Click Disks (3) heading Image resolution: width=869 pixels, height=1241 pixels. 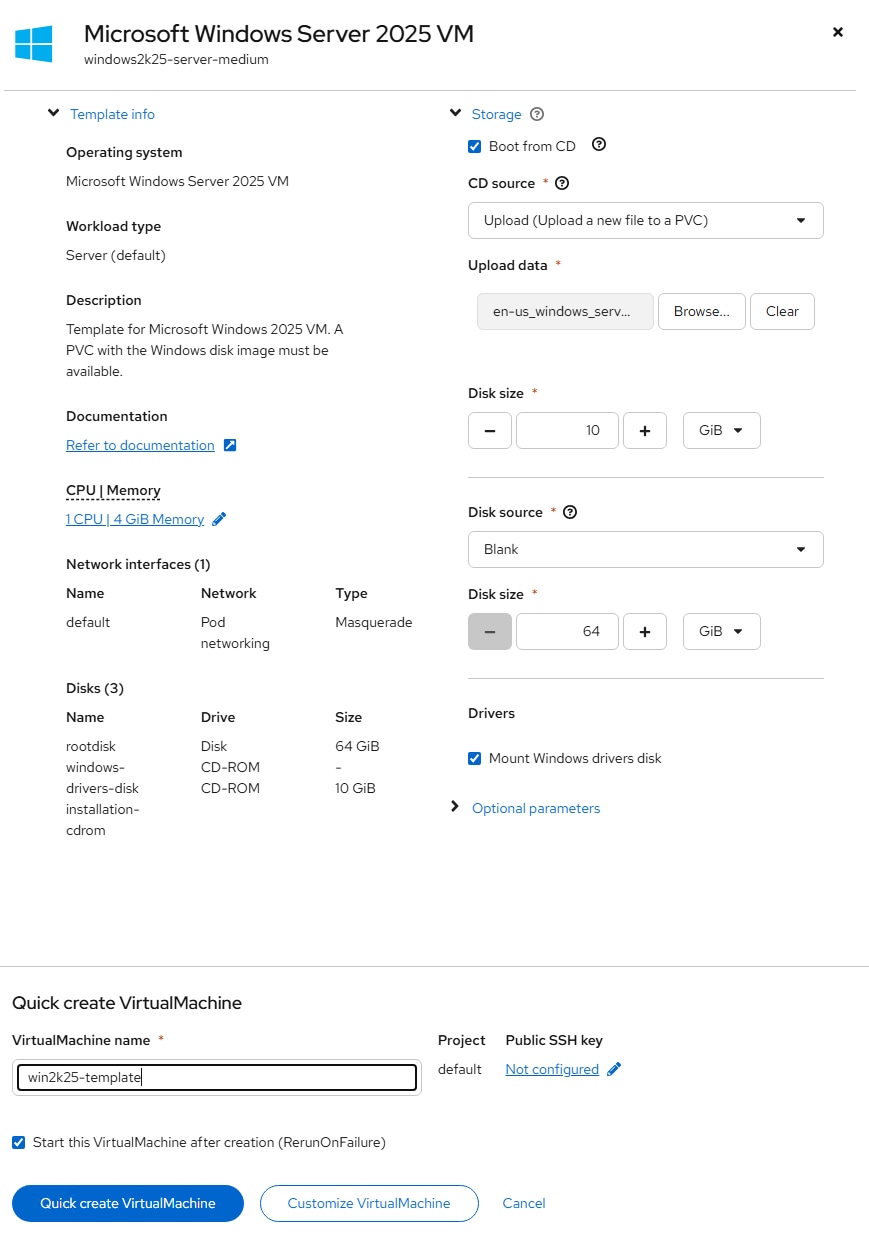pyautogui.click(x=95, y=688)
